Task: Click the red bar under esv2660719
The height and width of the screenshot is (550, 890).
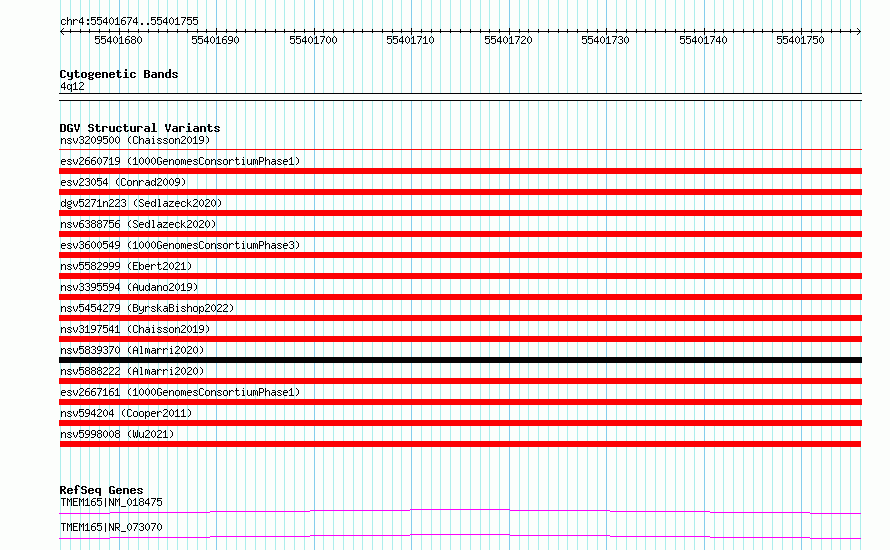Action: 460,171
